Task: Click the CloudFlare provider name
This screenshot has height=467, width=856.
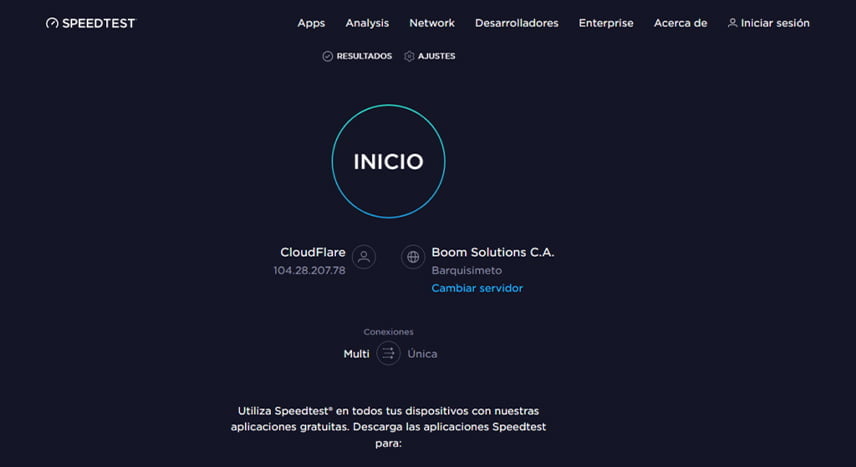Action: [x=313, y=252]
